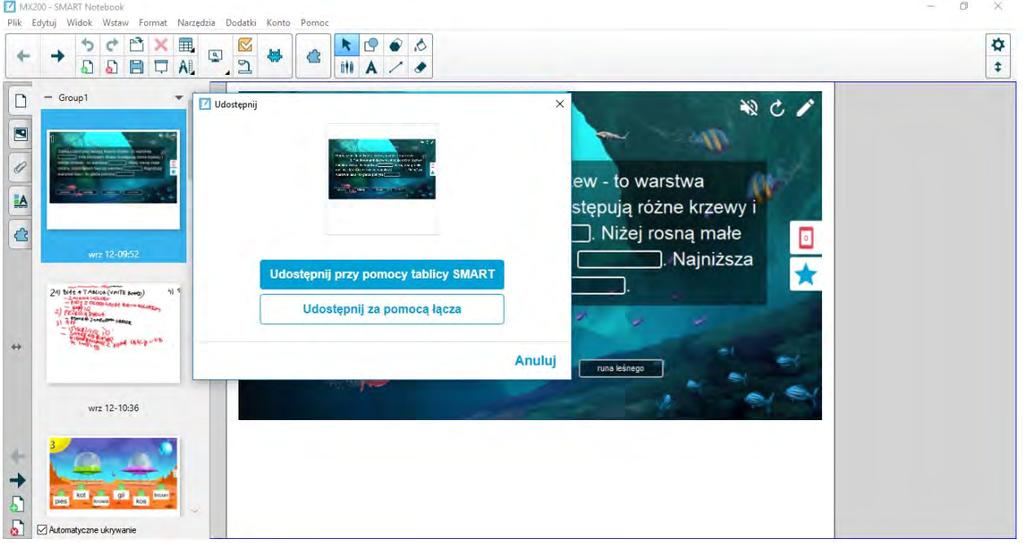
Task: Open the Widok menu
Action: [x=80, y=22]
